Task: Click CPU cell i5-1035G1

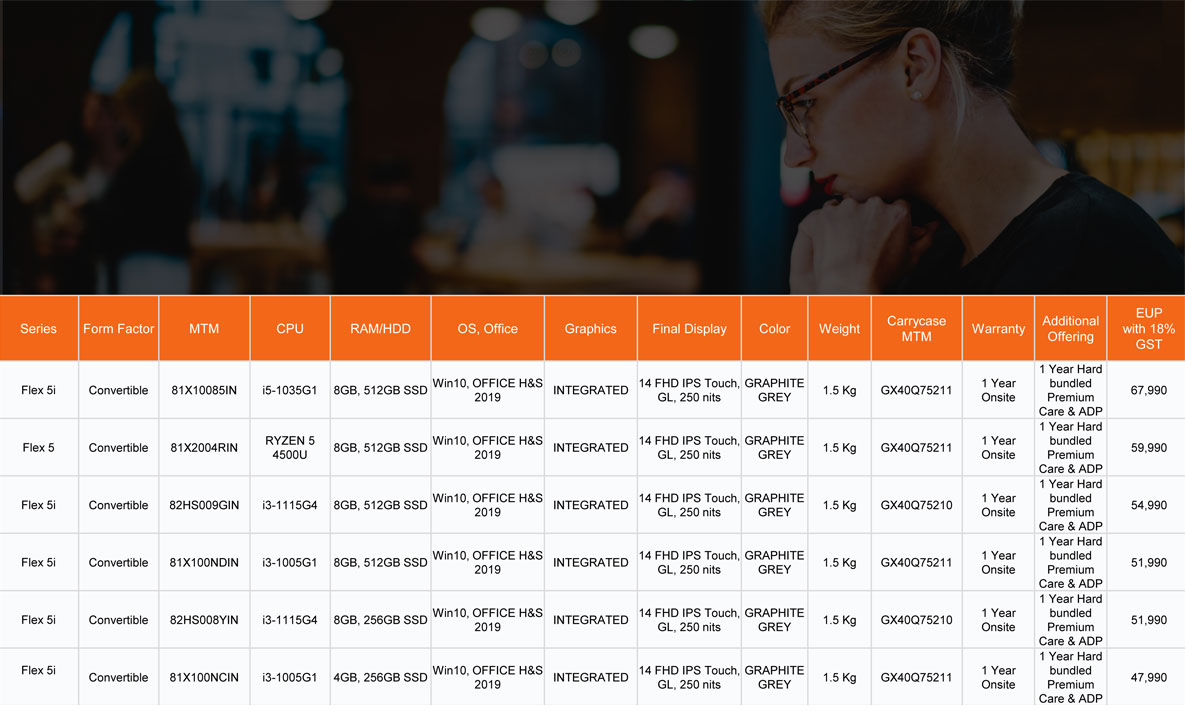Action: tap(289, 390)
